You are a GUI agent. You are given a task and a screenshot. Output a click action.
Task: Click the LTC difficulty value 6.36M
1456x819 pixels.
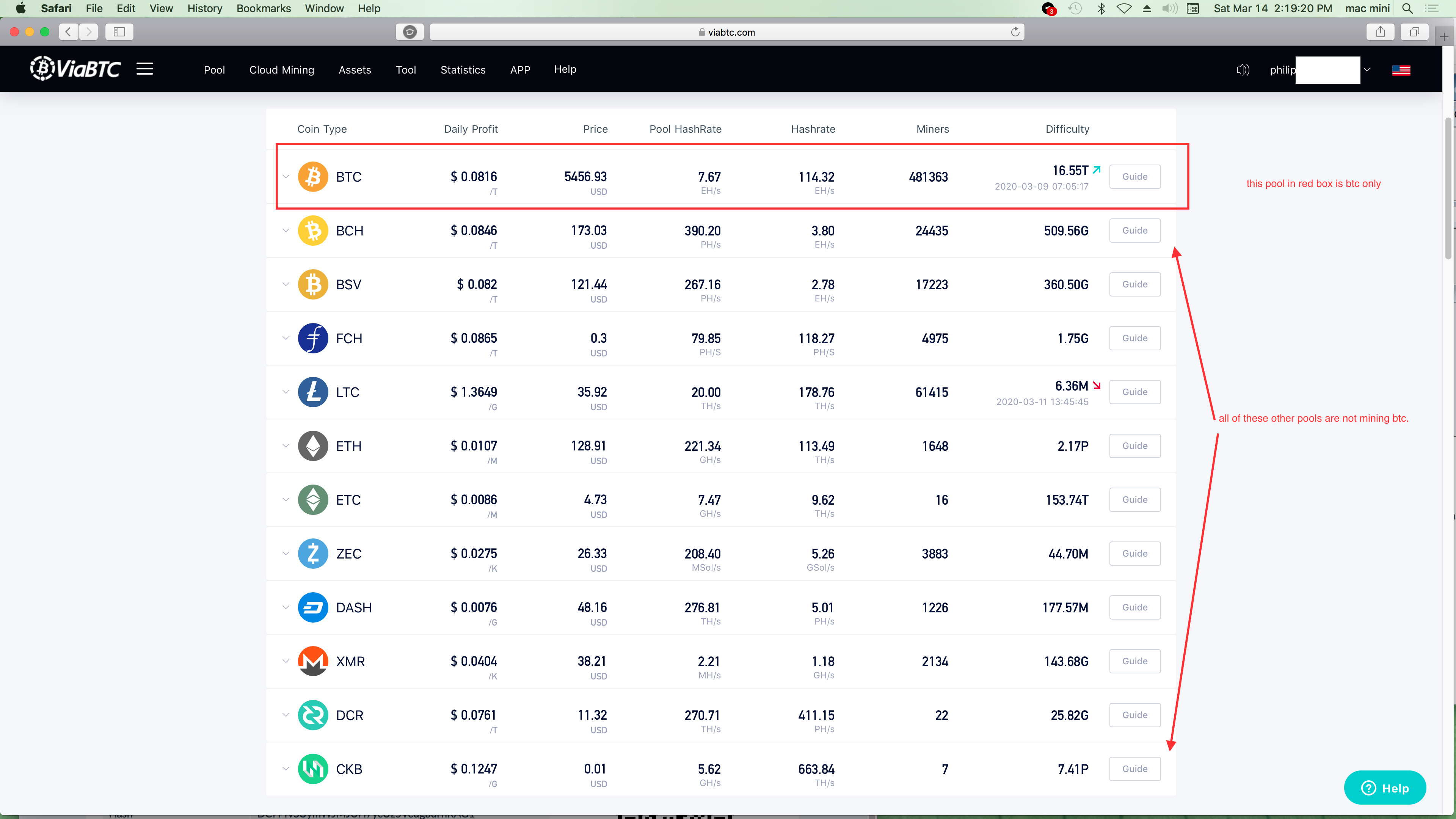pos(1072,386)
